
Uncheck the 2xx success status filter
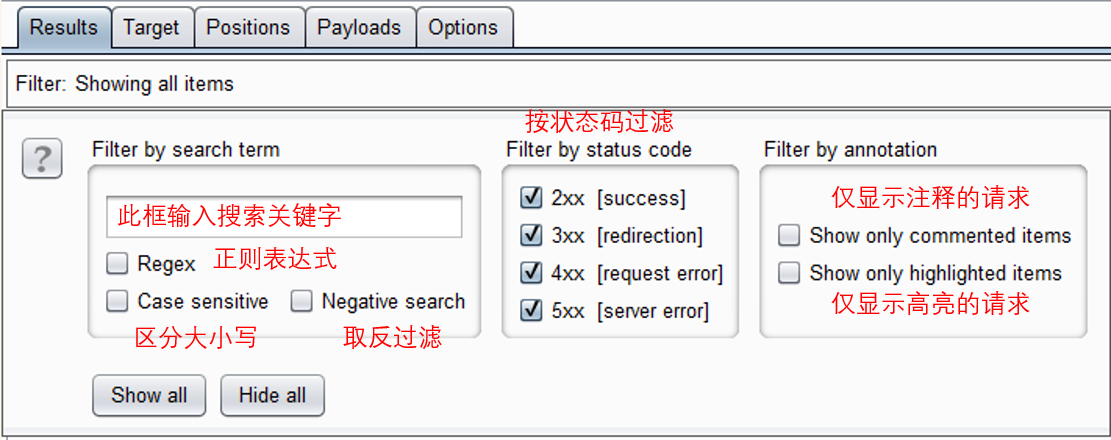[x=531, y=198]
